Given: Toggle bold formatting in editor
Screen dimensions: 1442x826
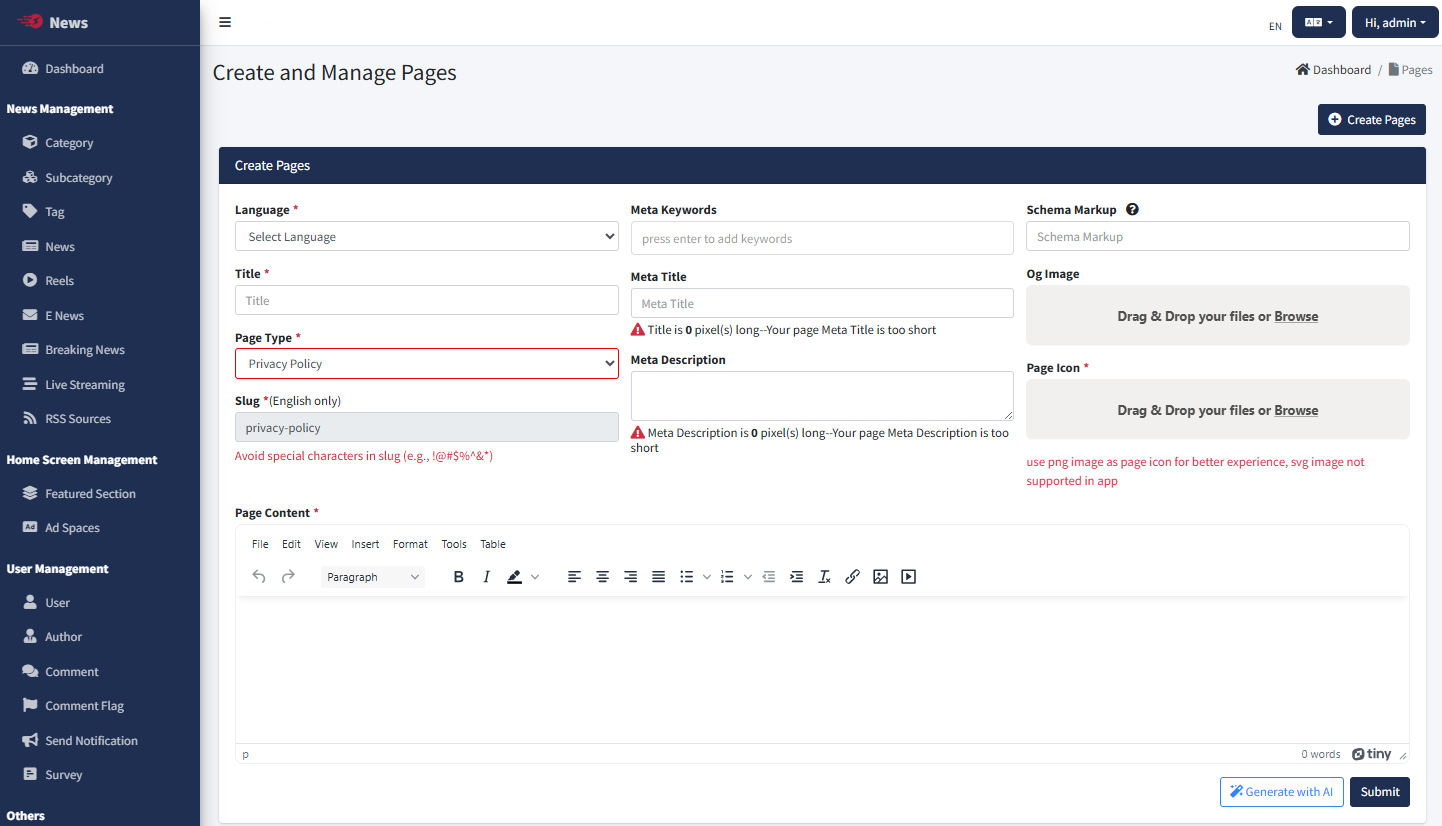Looking at the screenshot, I should coord(459,577).
